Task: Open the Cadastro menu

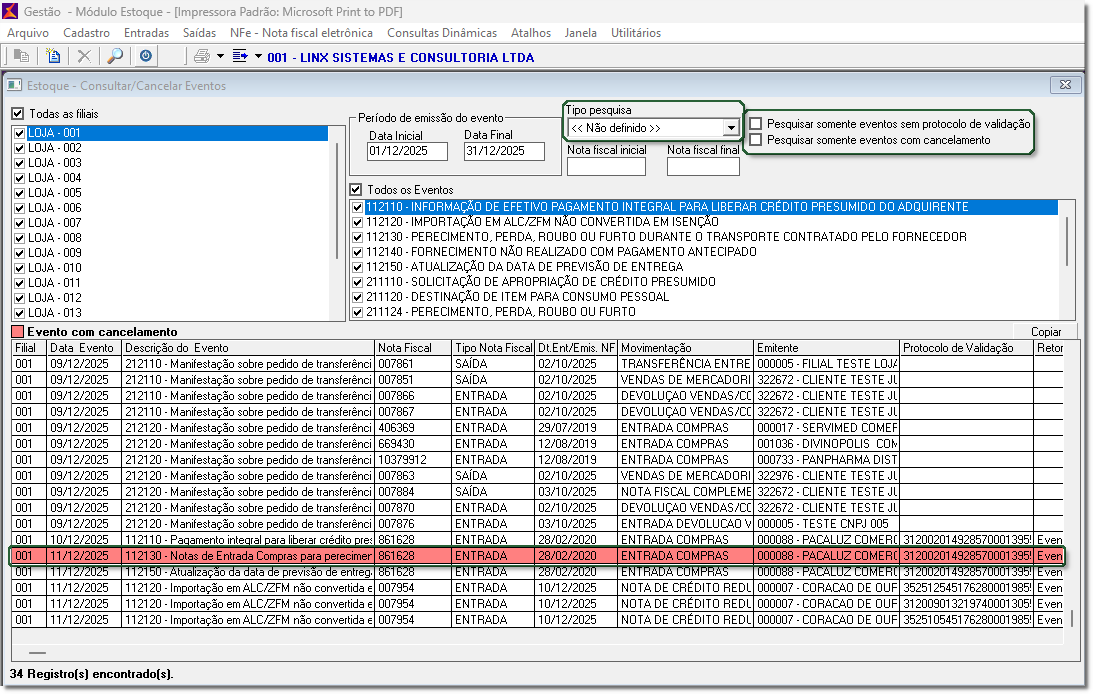Action: pyautogui.click(x=86, y=33)
